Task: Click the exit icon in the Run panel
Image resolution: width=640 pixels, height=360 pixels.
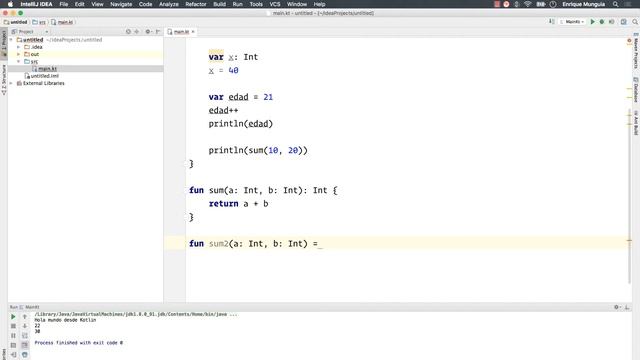Action: 13,355
